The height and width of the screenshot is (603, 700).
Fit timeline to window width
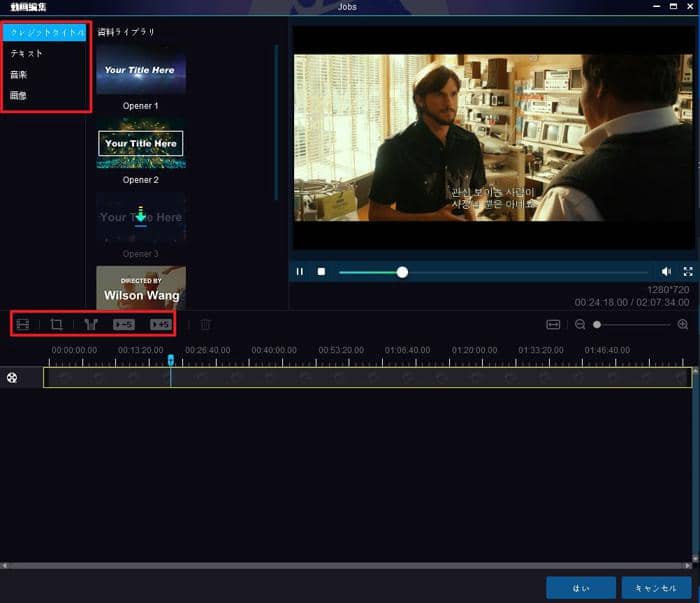[x=553, y=324]
